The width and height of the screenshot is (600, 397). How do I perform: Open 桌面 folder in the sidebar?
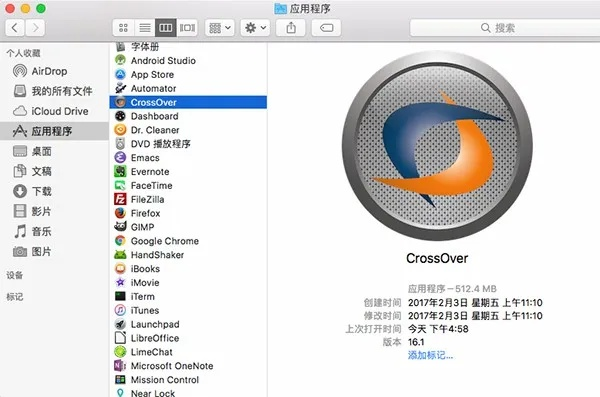click(54, 151)
